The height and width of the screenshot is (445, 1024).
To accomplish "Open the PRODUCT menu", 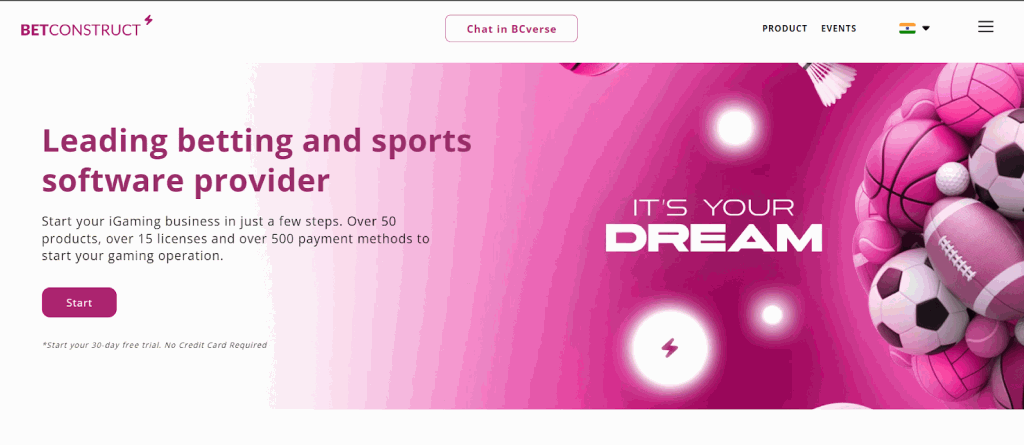I will point(784,28).
